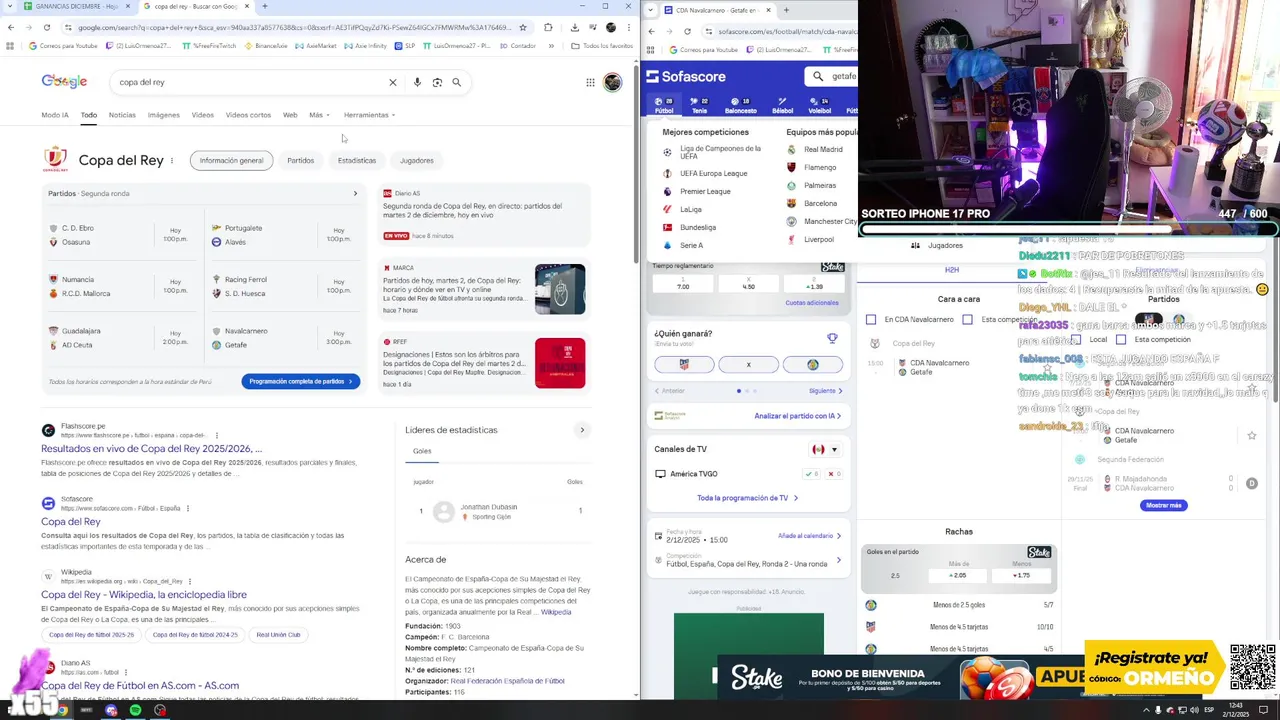Screen dimensions: 1280x720
Task: Open the Copa del Rey three-dot menu
Action: point(172,160)
